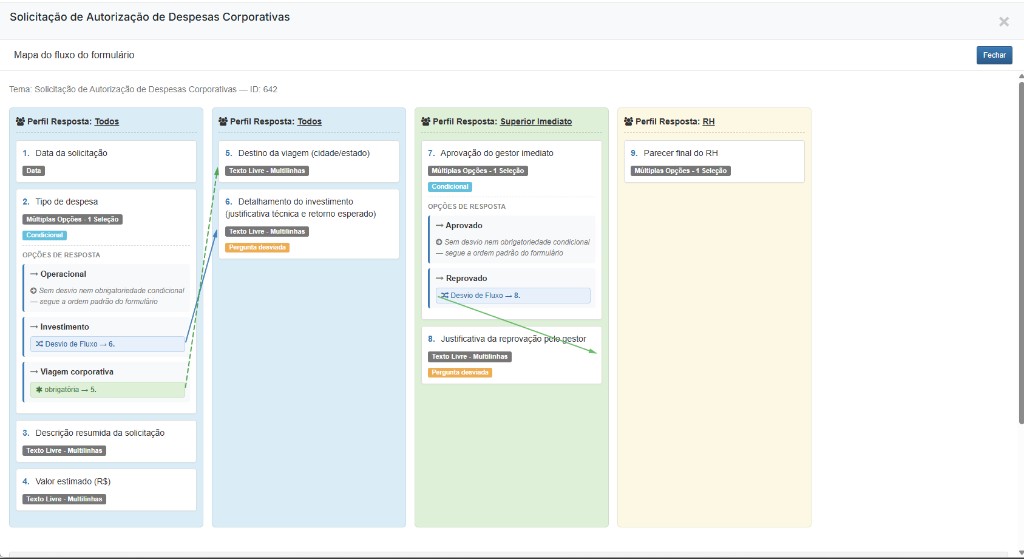
Task: Select question 5 Destino da viagem
Action: [x=309, y=161]
